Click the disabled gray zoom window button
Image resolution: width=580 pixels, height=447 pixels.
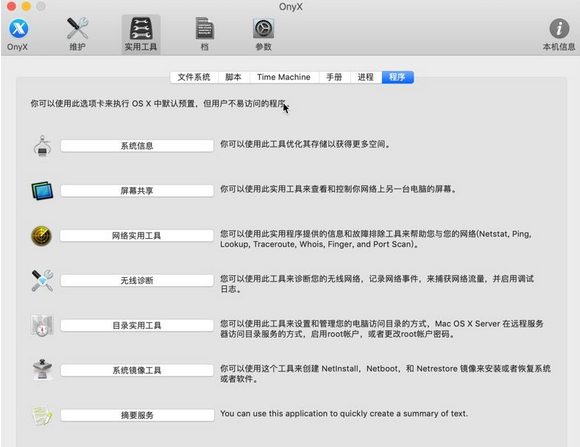pyautogui.click(x=41, y=6)
